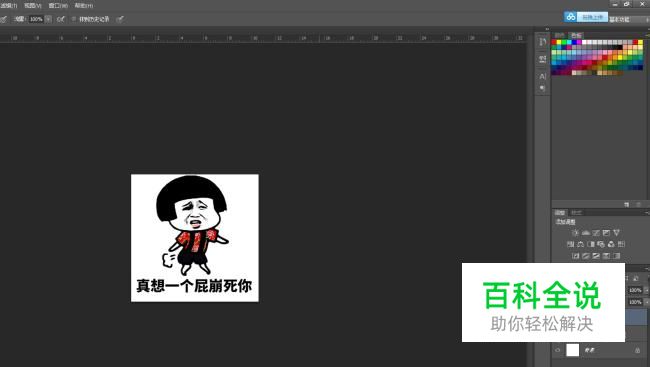Add a Curves adjustment layer
The width and height of the screenshot is (650, 367).
[x=596, y=233]
